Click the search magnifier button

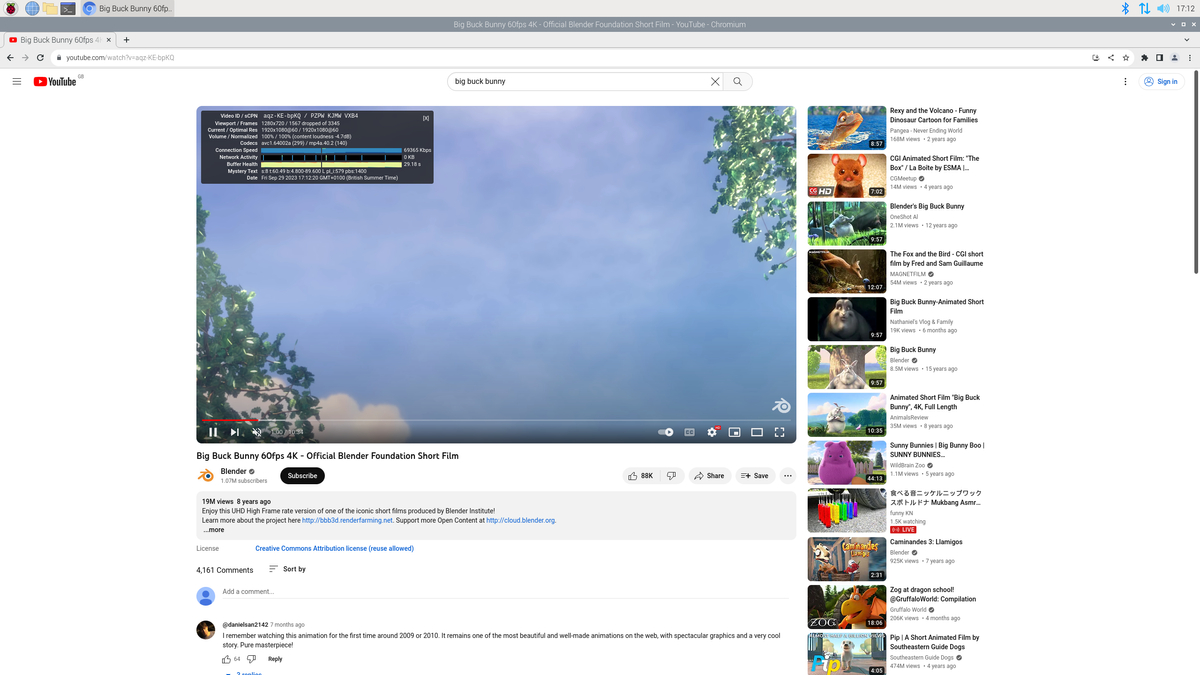(738, 81)
